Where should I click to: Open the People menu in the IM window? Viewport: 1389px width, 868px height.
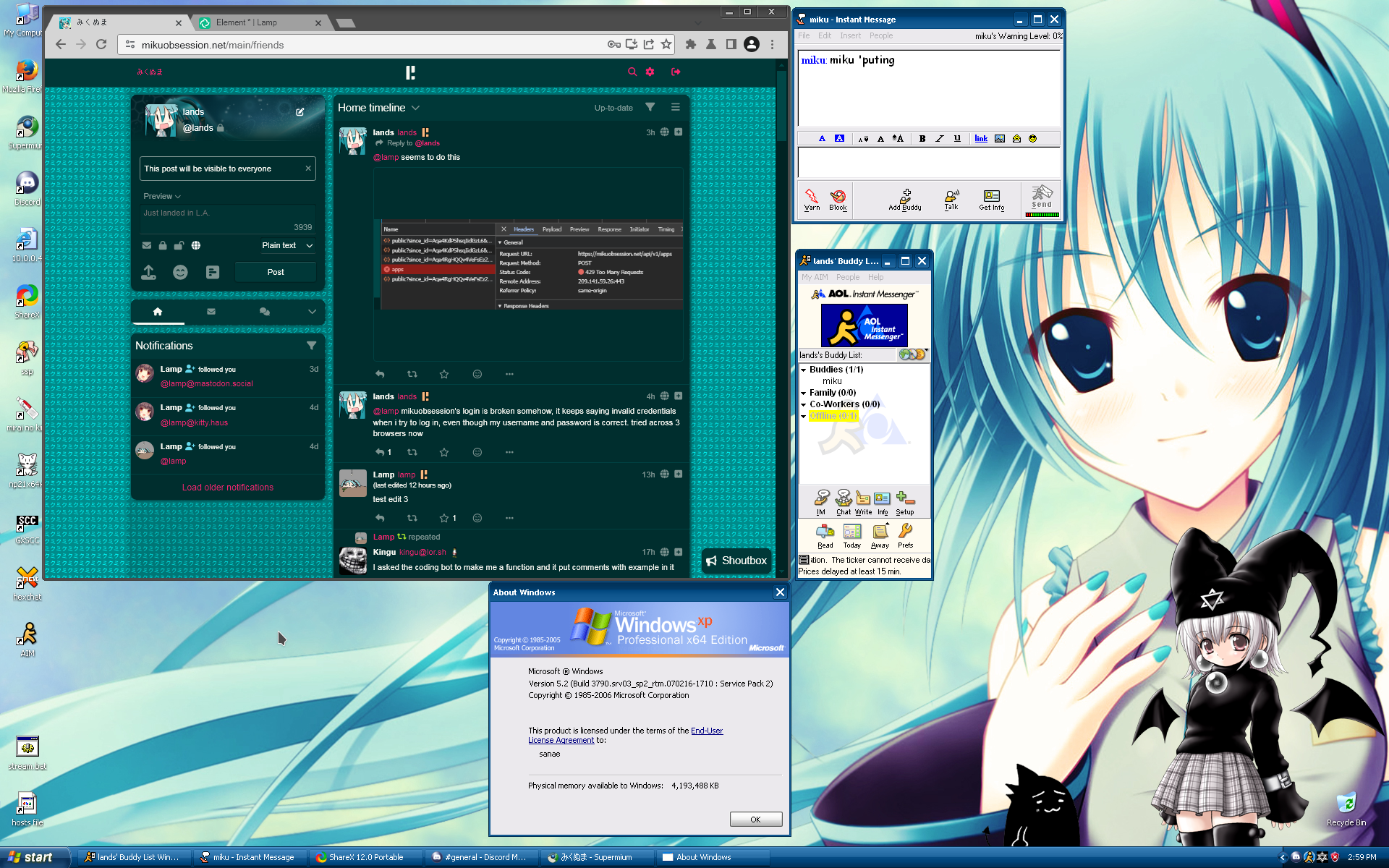pos(880,35)
